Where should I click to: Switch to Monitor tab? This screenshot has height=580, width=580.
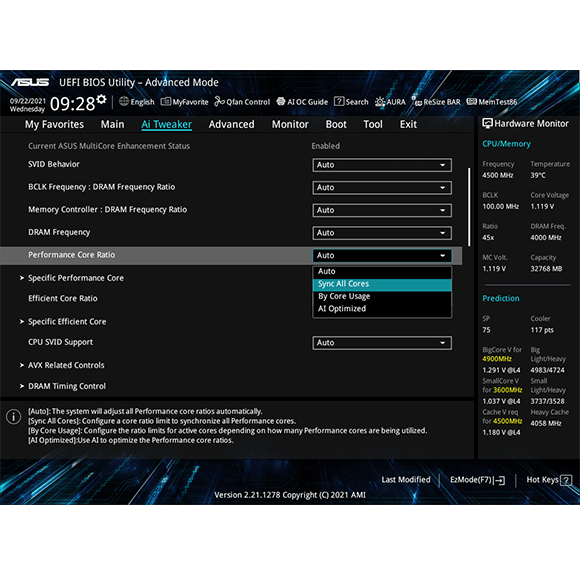pyautogui.click(x=290, y=124)
